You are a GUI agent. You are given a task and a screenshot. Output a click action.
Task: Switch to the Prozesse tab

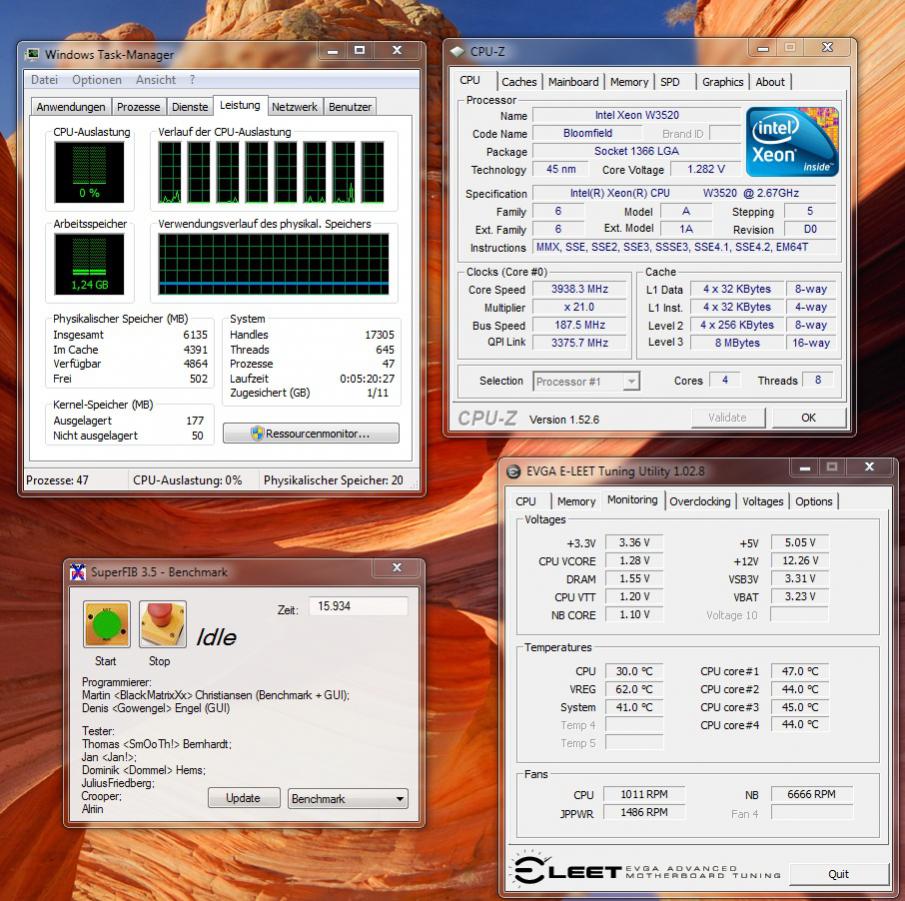click(x=139, y=107)
